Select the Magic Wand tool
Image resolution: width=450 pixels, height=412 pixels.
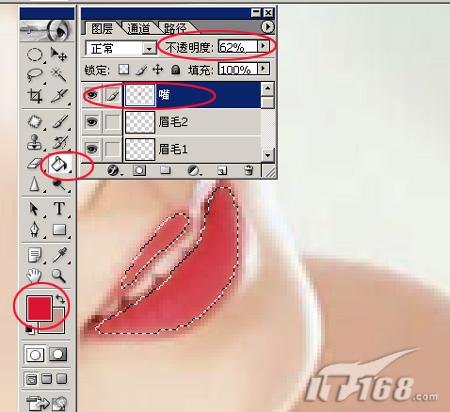coord(59,75)
